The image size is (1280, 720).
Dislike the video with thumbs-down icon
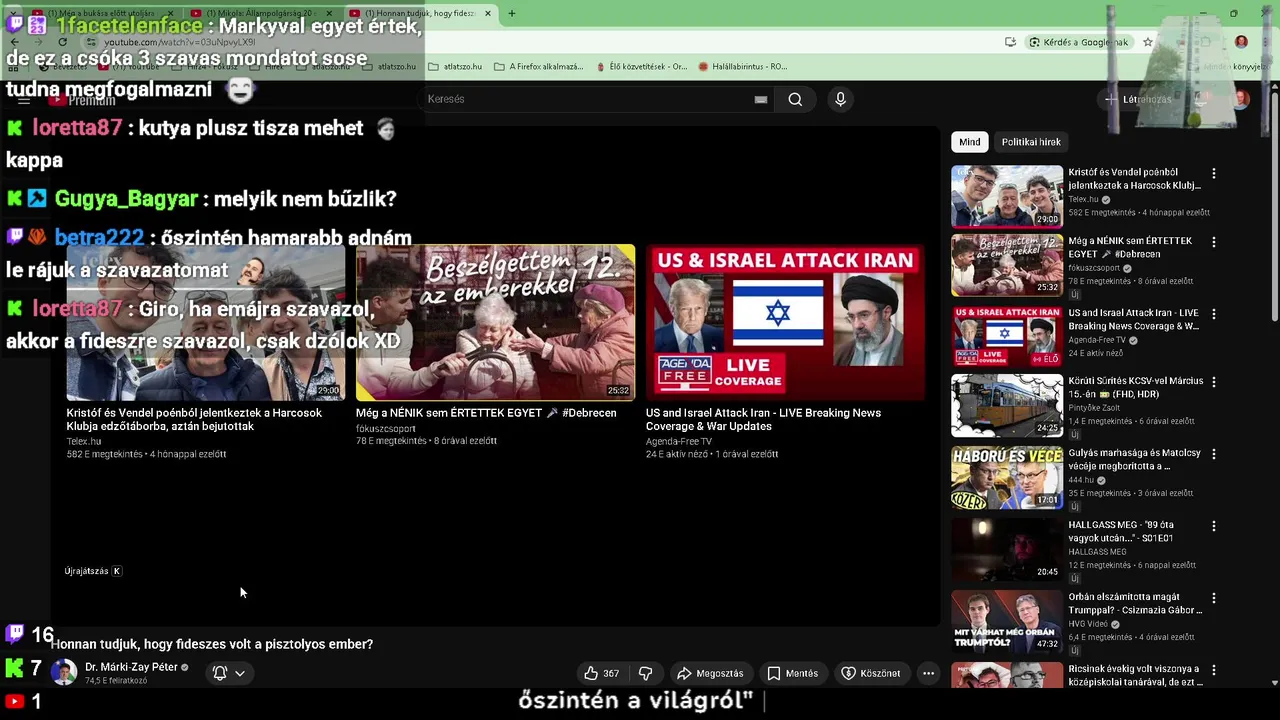click(645, 673)
